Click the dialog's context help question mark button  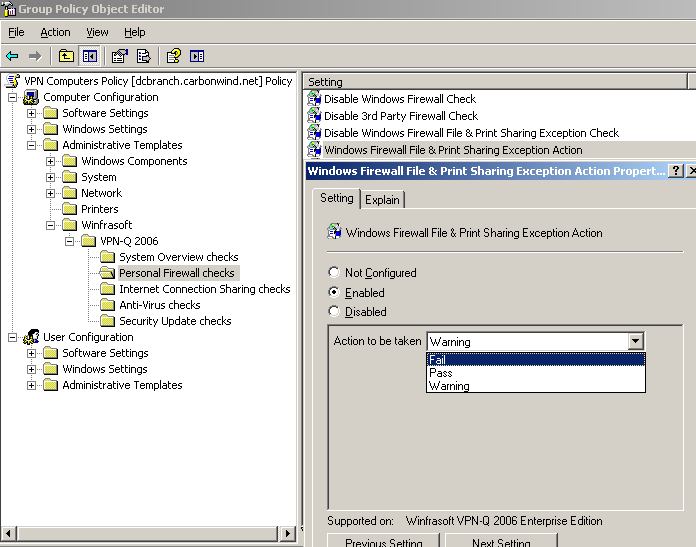click(x=675, y=171)
